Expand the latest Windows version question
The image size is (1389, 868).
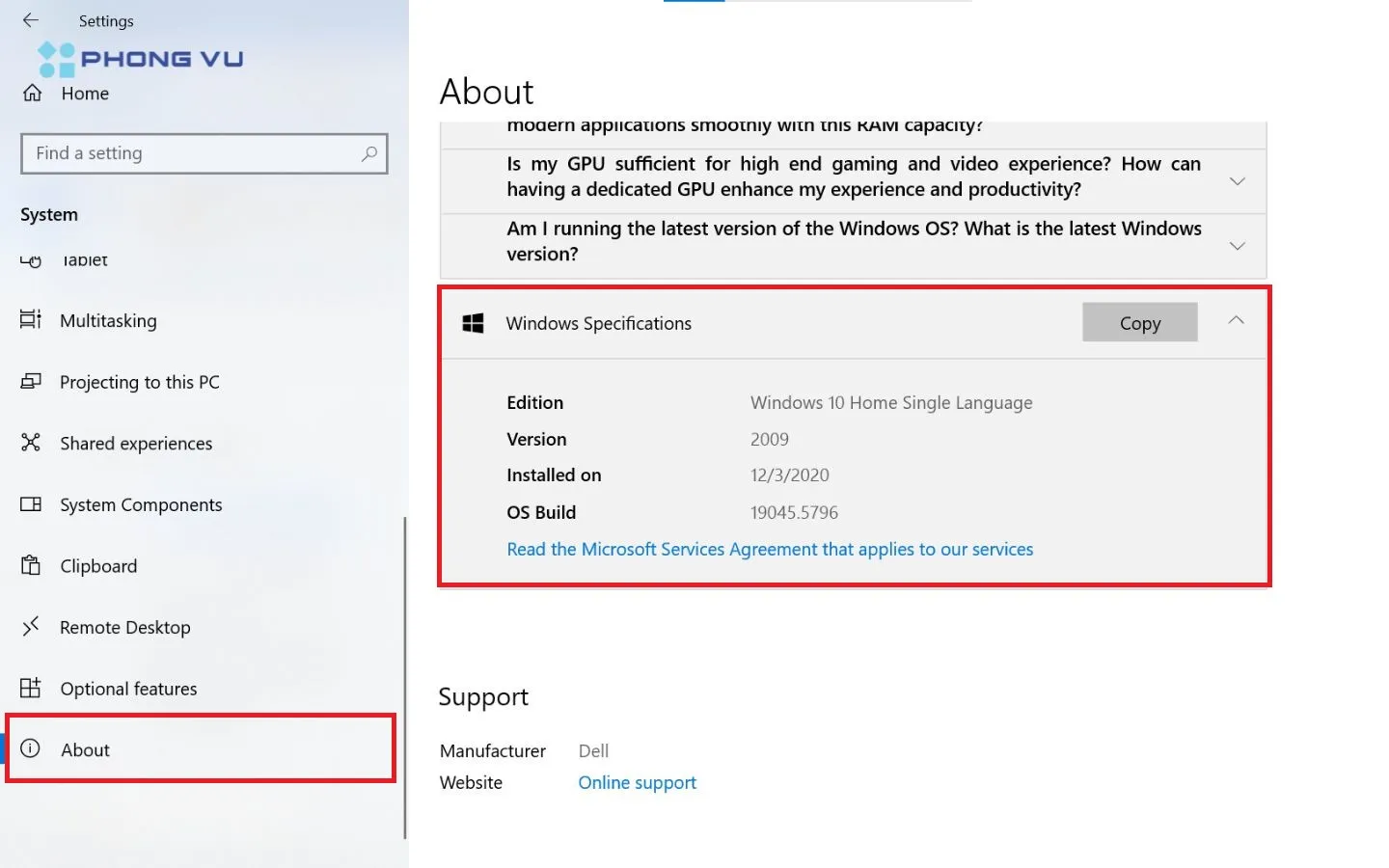(1237, 246)
